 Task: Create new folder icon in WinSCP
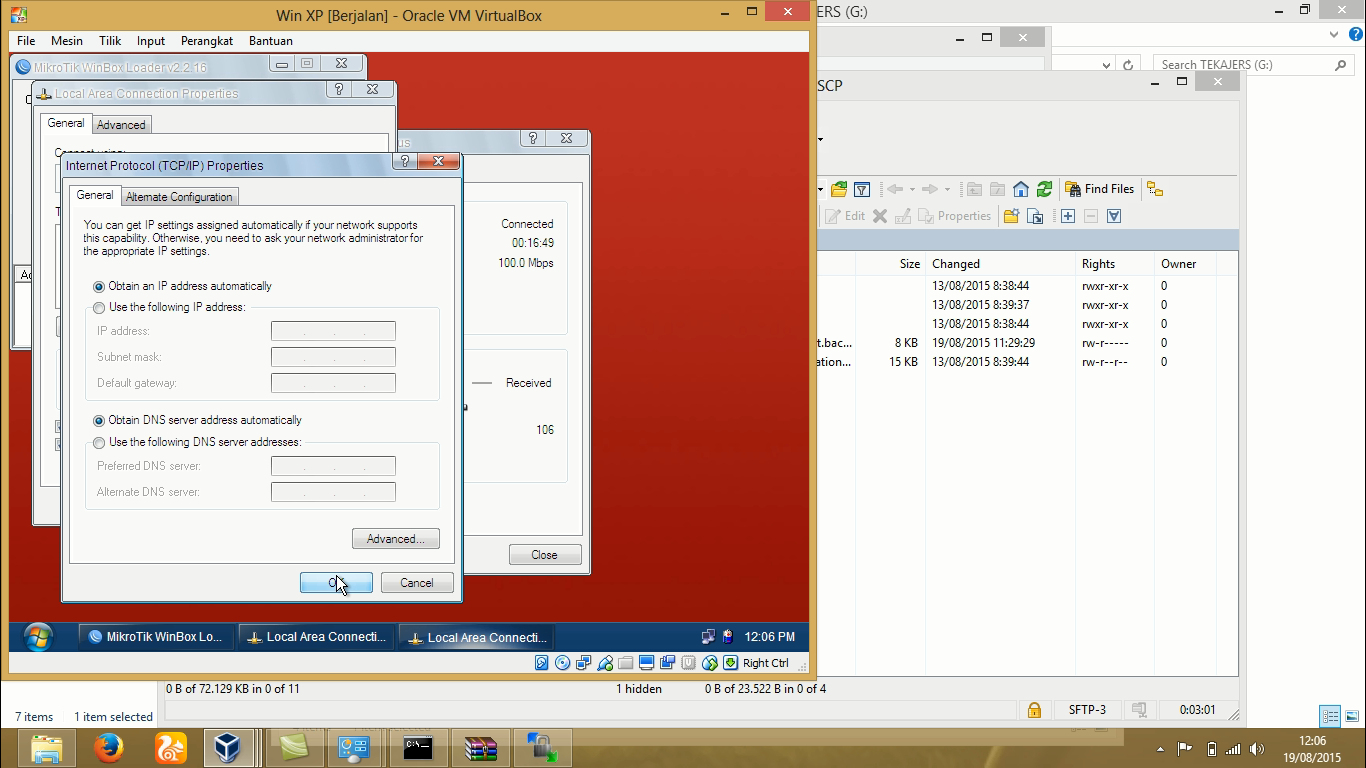(x=1011, y=216)
